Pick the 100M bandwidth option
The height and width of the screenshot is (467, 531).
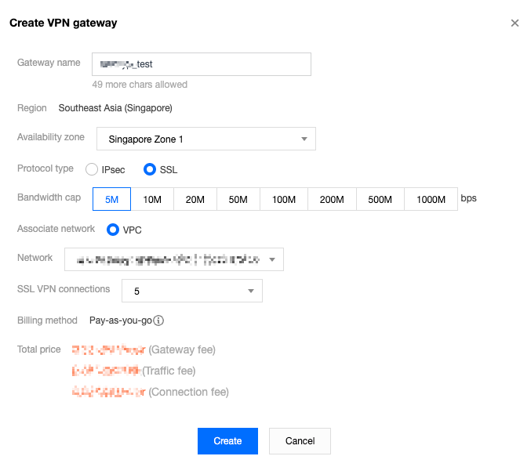[x=284, y=199]
